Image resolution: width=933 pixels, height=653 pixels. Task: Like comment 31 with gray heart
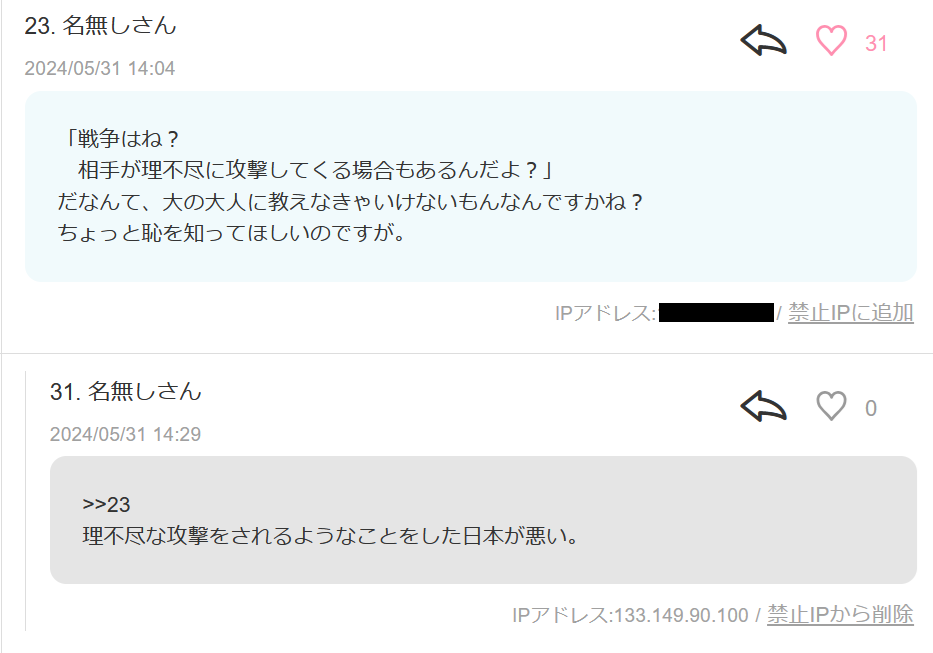point(831,406)
